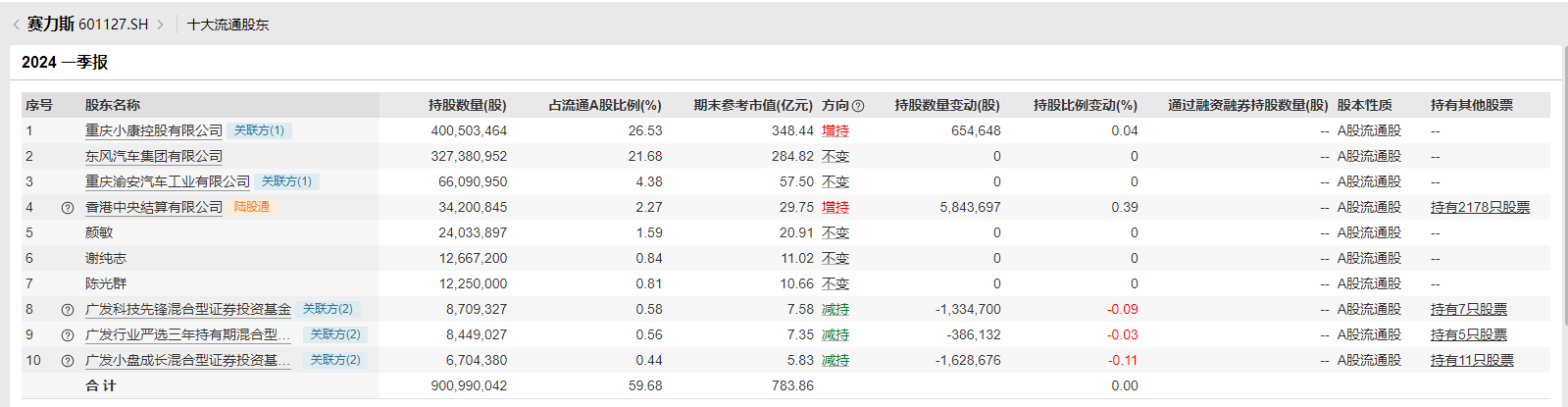
Task: Click total market value 783.86
Action: (x=792, y=385)
